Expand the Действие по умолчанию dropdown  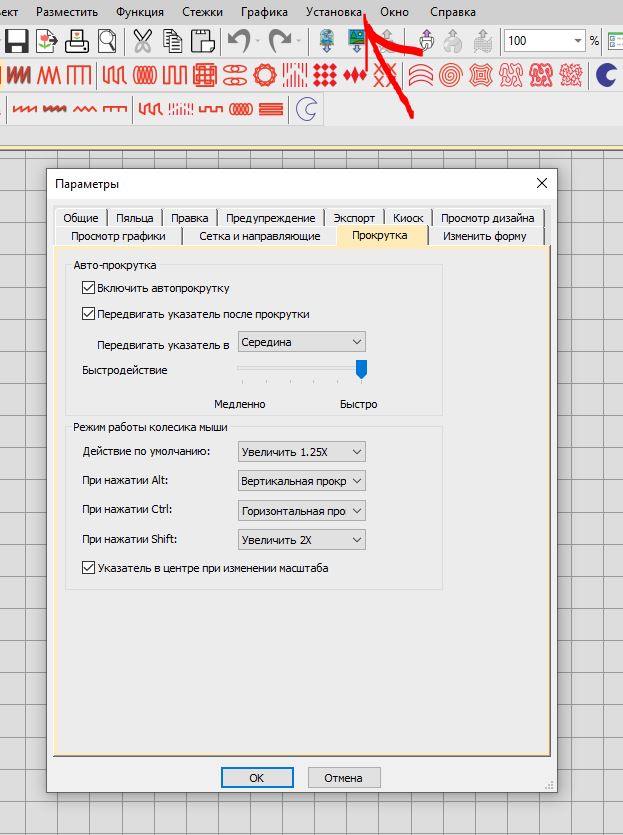tap(302, 452)
